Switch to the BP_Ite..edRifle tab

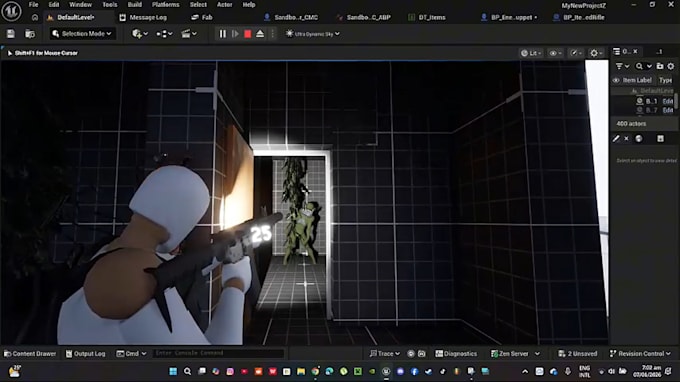[x=580, y=17]
